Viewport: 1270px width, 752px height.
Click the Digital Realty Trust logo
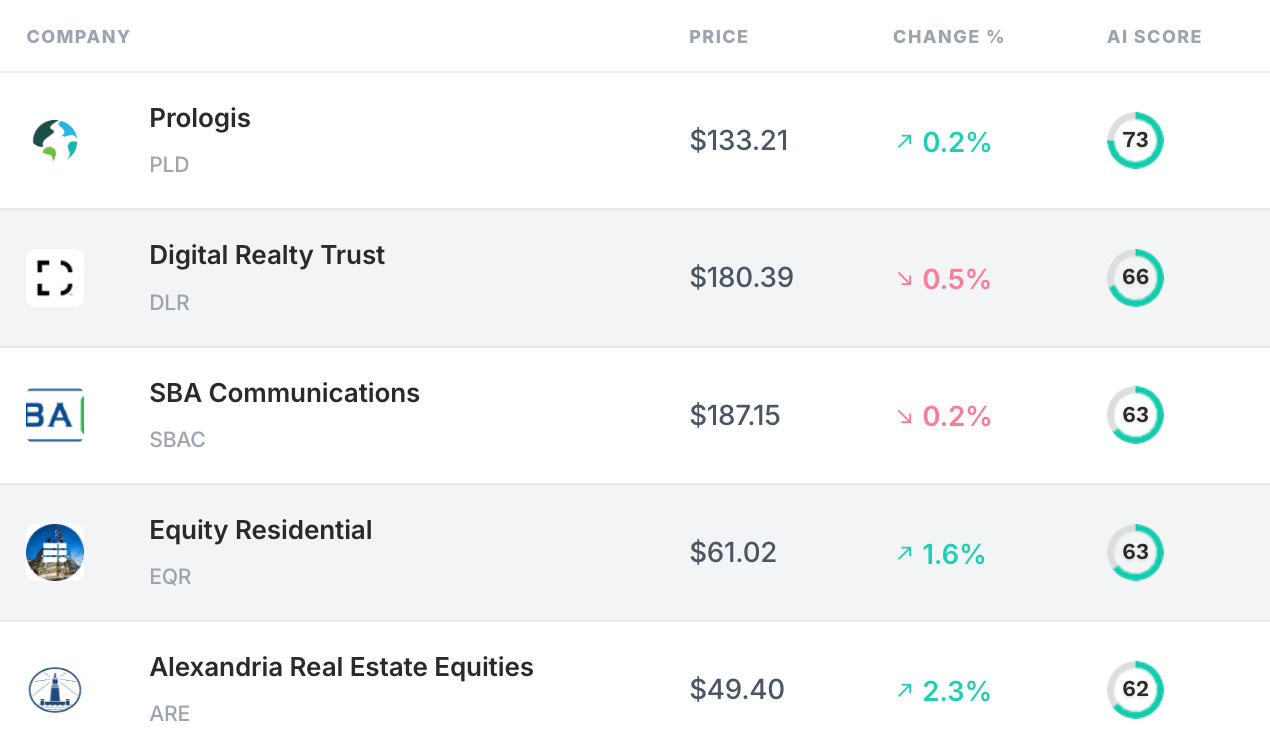tap(55, 278)
